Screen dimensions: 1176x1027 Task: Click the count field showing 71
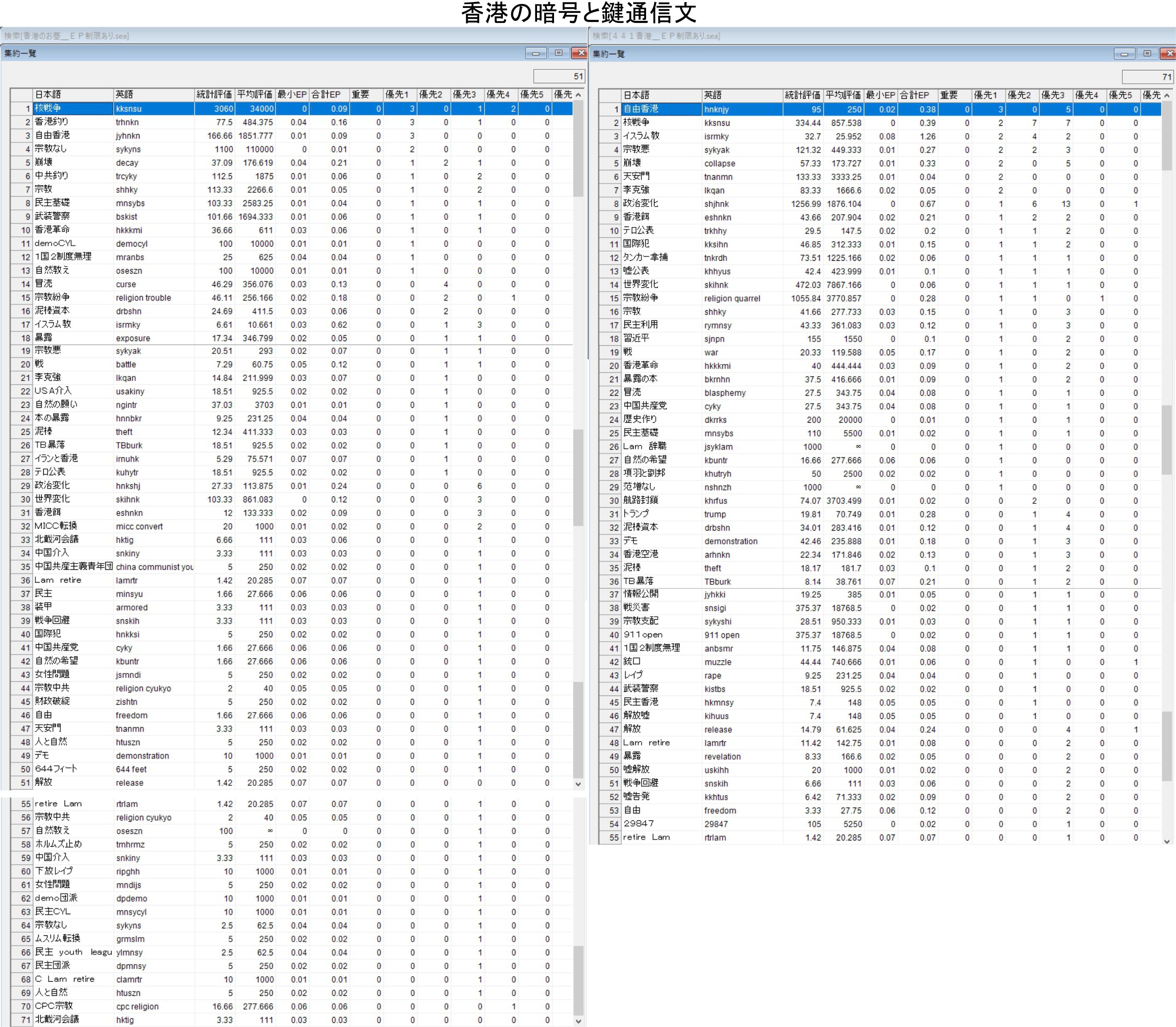click(x=1147, y=77)
